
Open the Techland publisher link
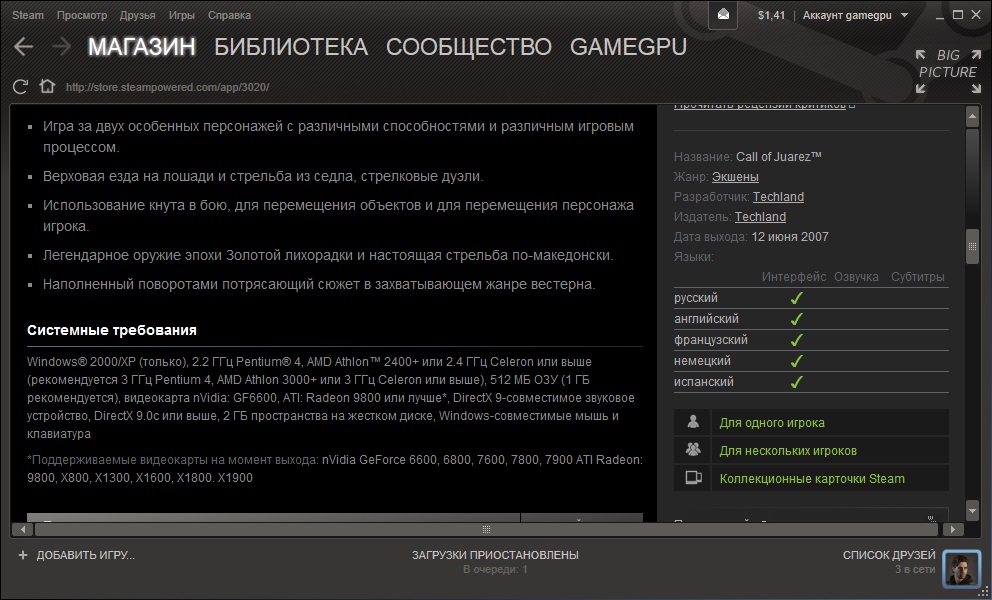760,216
